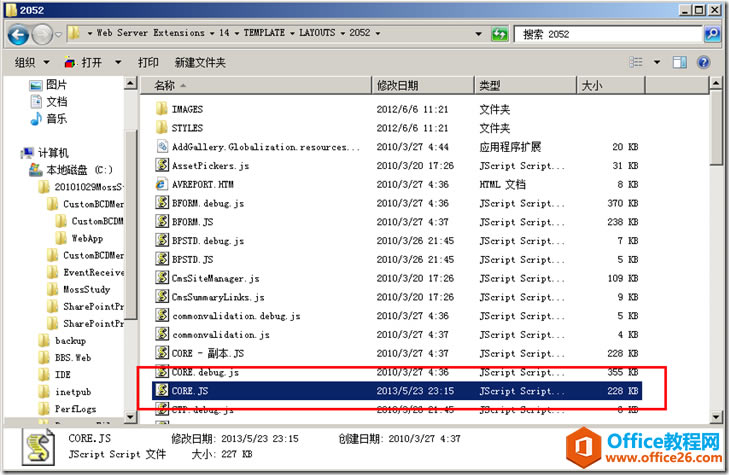This screenshot has height=475, width=729.
Task: Click the search magnifier button
Action: pos(712,34)
